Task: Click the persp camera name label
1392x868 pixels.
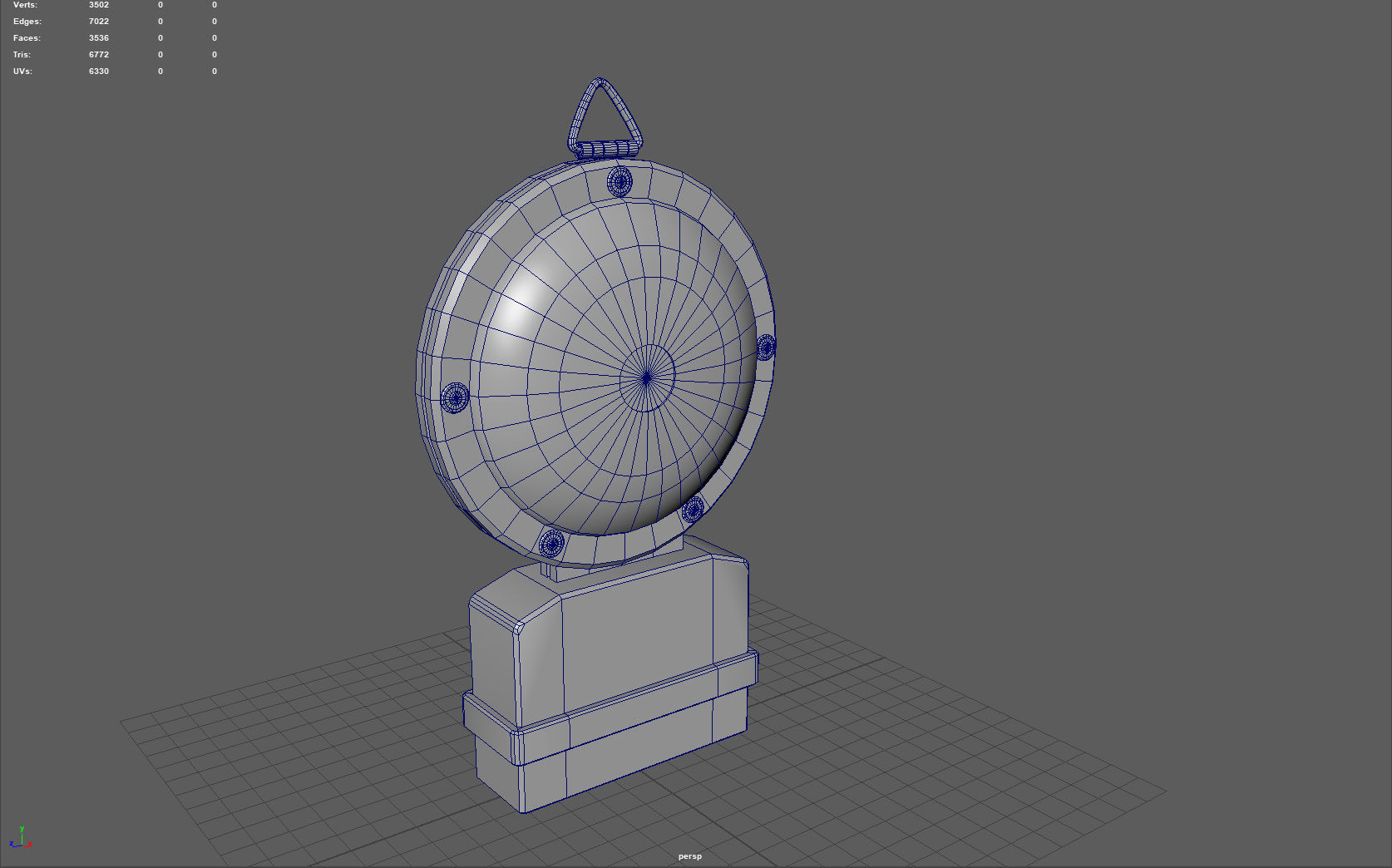Action: pos(690,856)
